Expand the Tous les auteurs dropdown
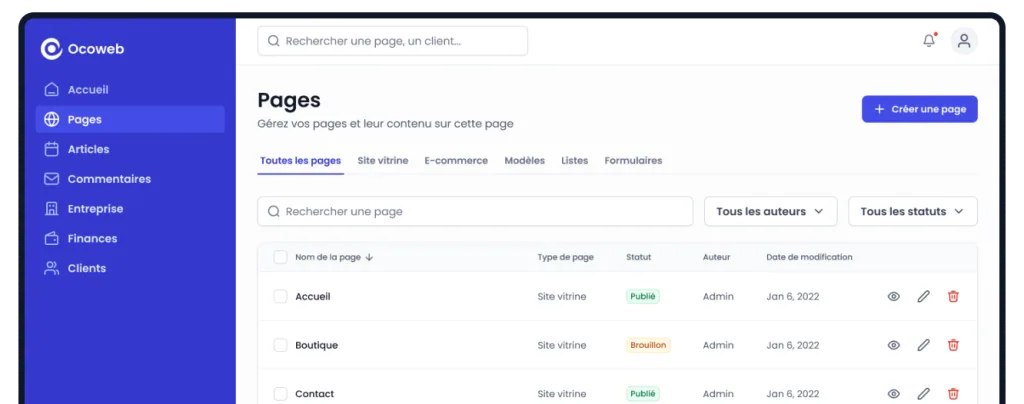The image size is (1024, 404). click(x=770, y=211)
